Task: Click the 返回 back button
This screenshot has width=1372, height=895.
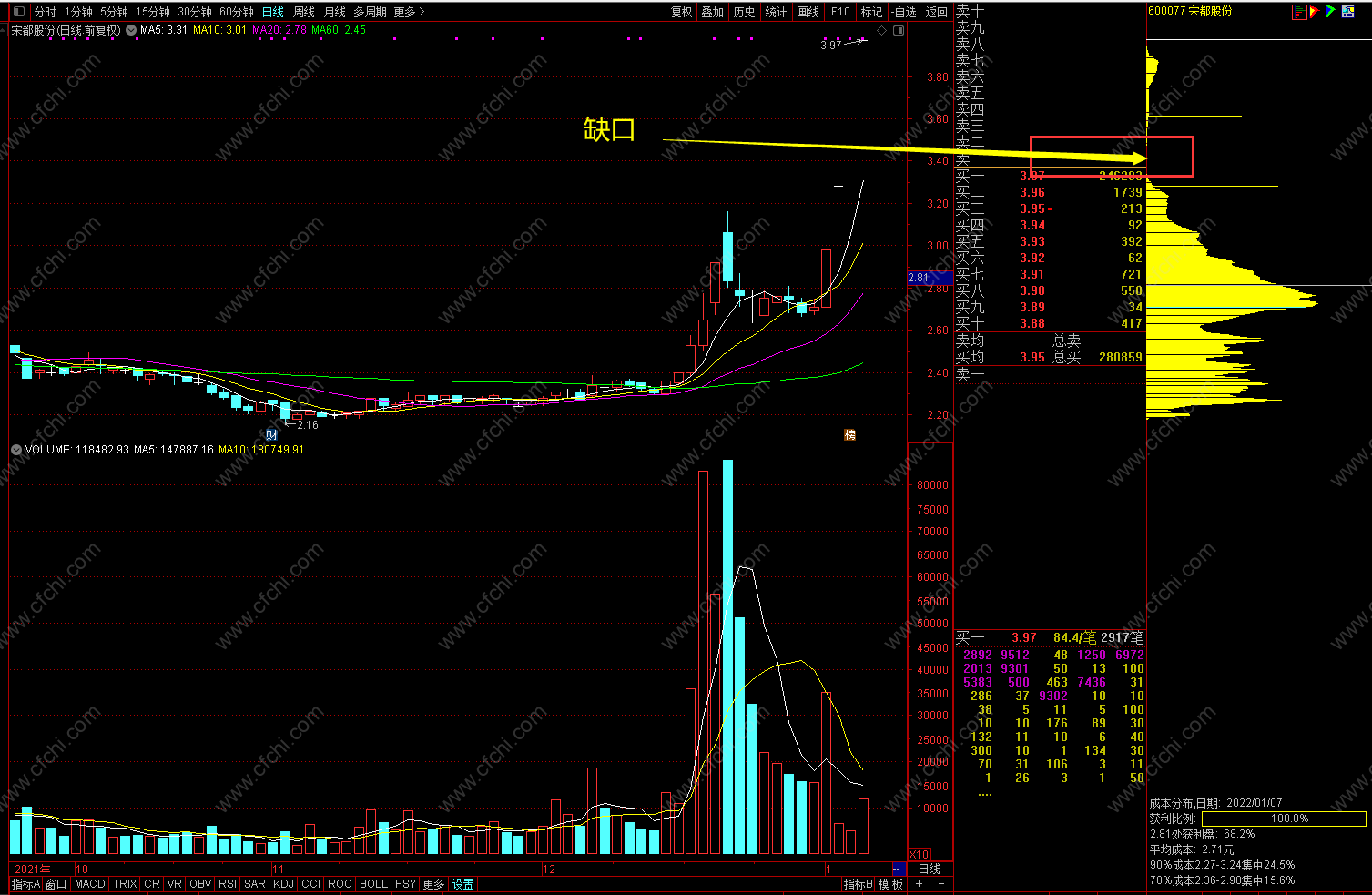Action: click(937, 12)
